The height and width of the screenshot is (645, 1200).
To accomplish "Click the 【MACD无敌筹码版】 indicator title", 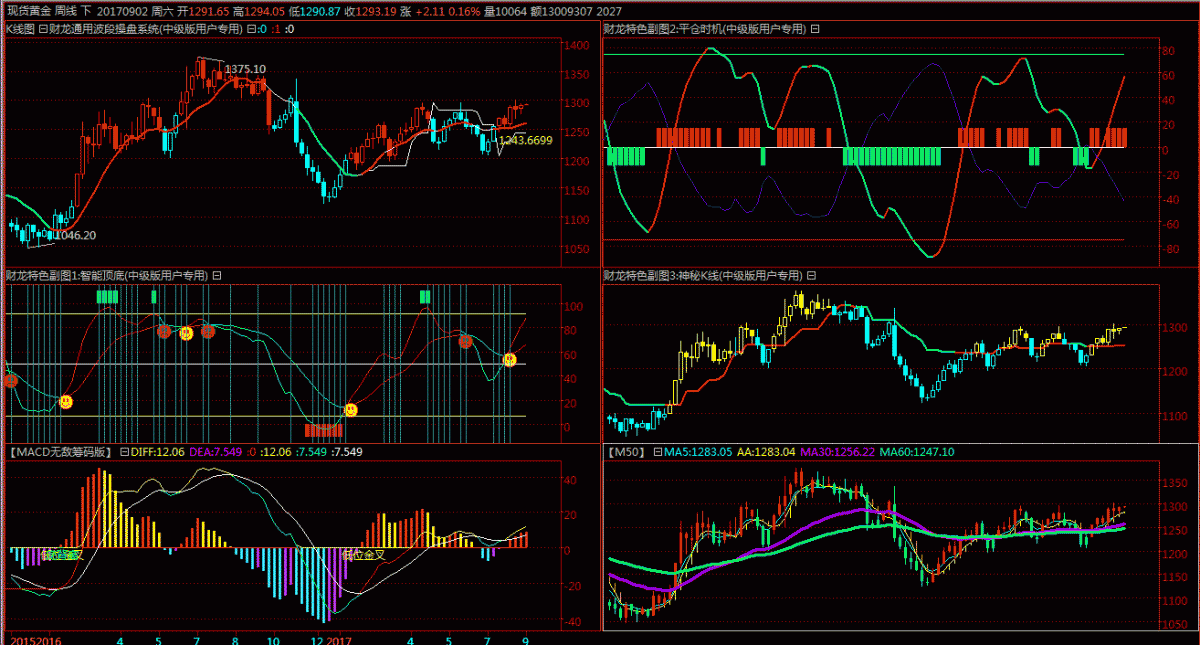I will pyautogui.click(x=58, y=452).
